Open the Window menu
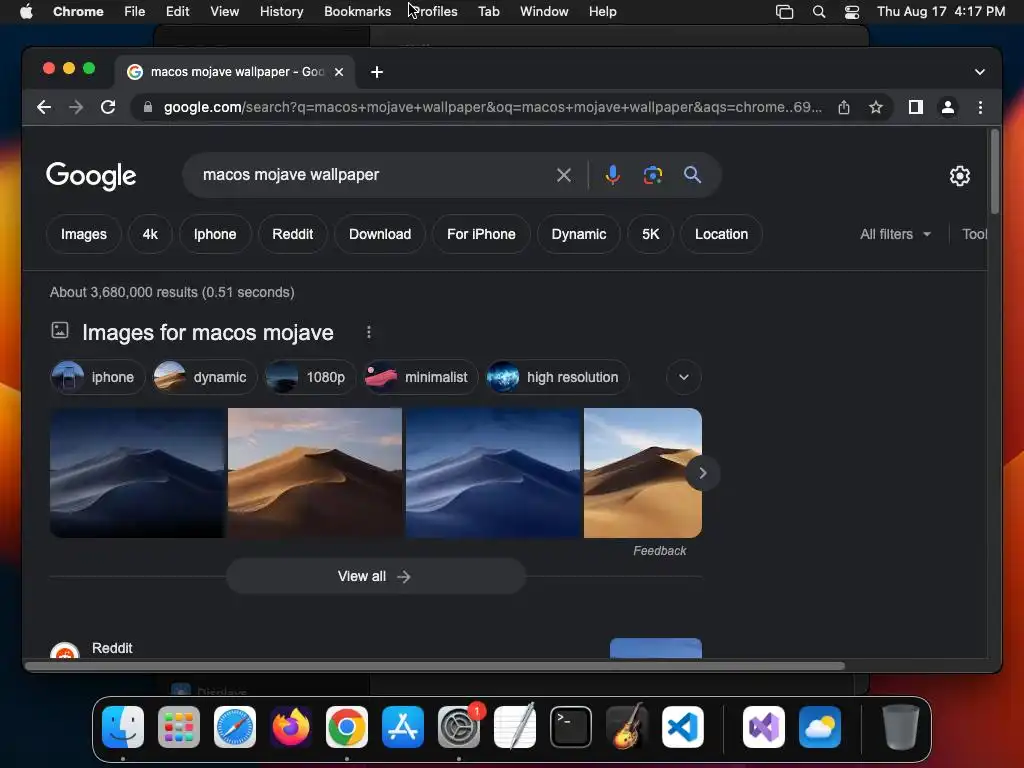Screen dimensions: 1024x768 click(x=544, y=12)
